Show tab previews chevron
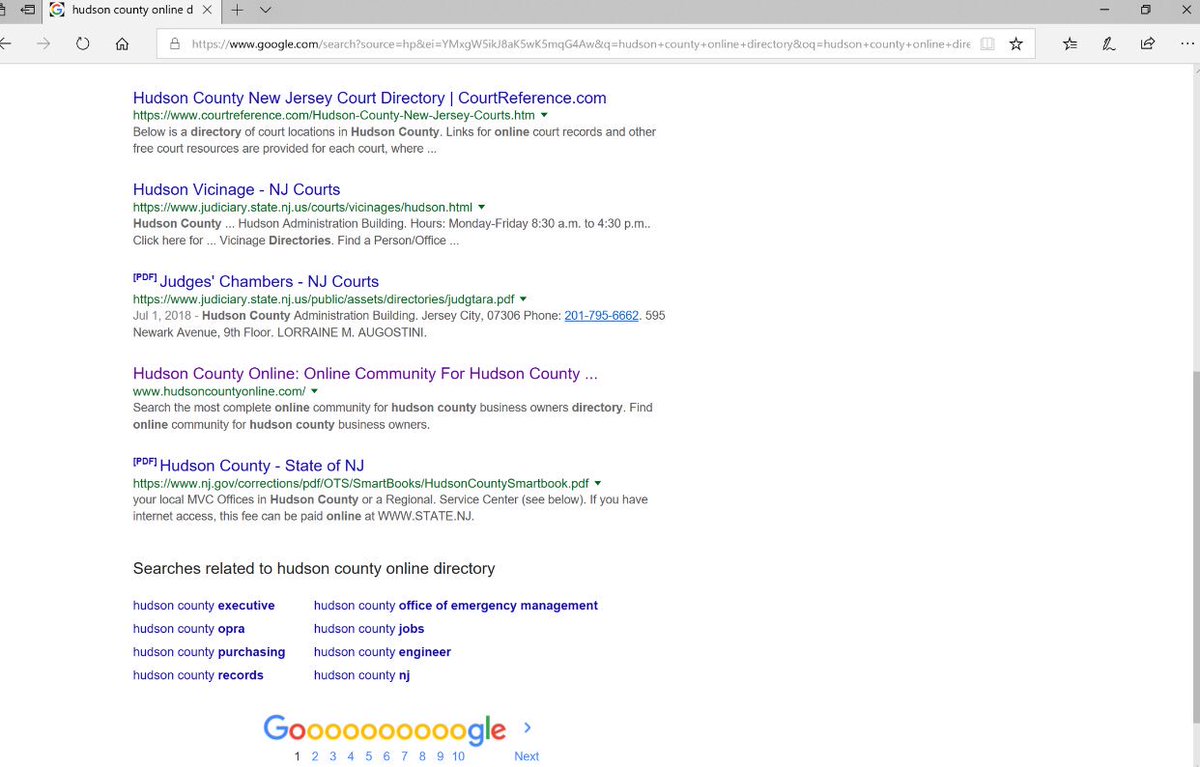This screenshot has width=1200, height=767. pos(265,10)
